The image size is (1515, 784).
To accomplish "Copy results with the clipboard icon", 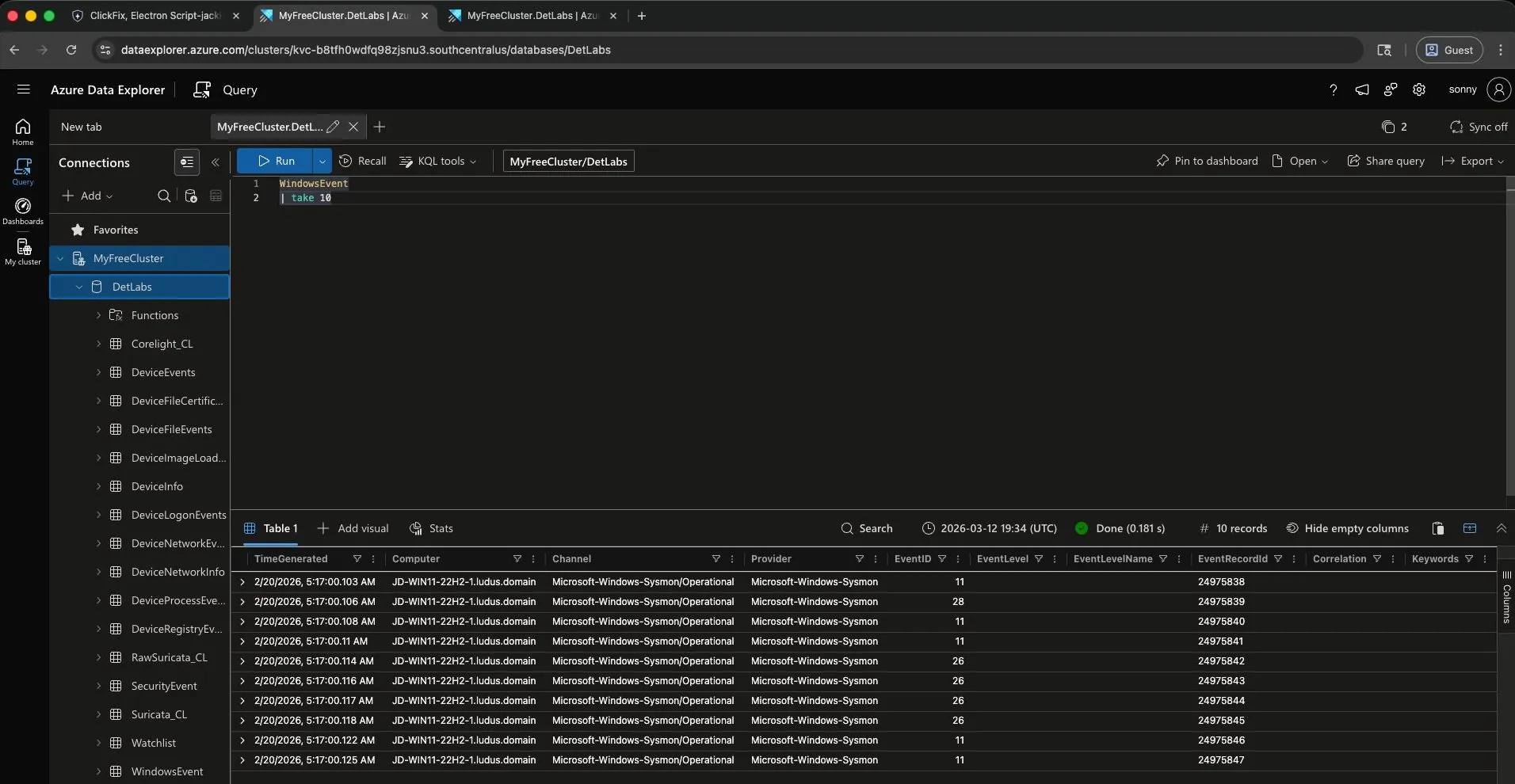I will coord(1438,528).
